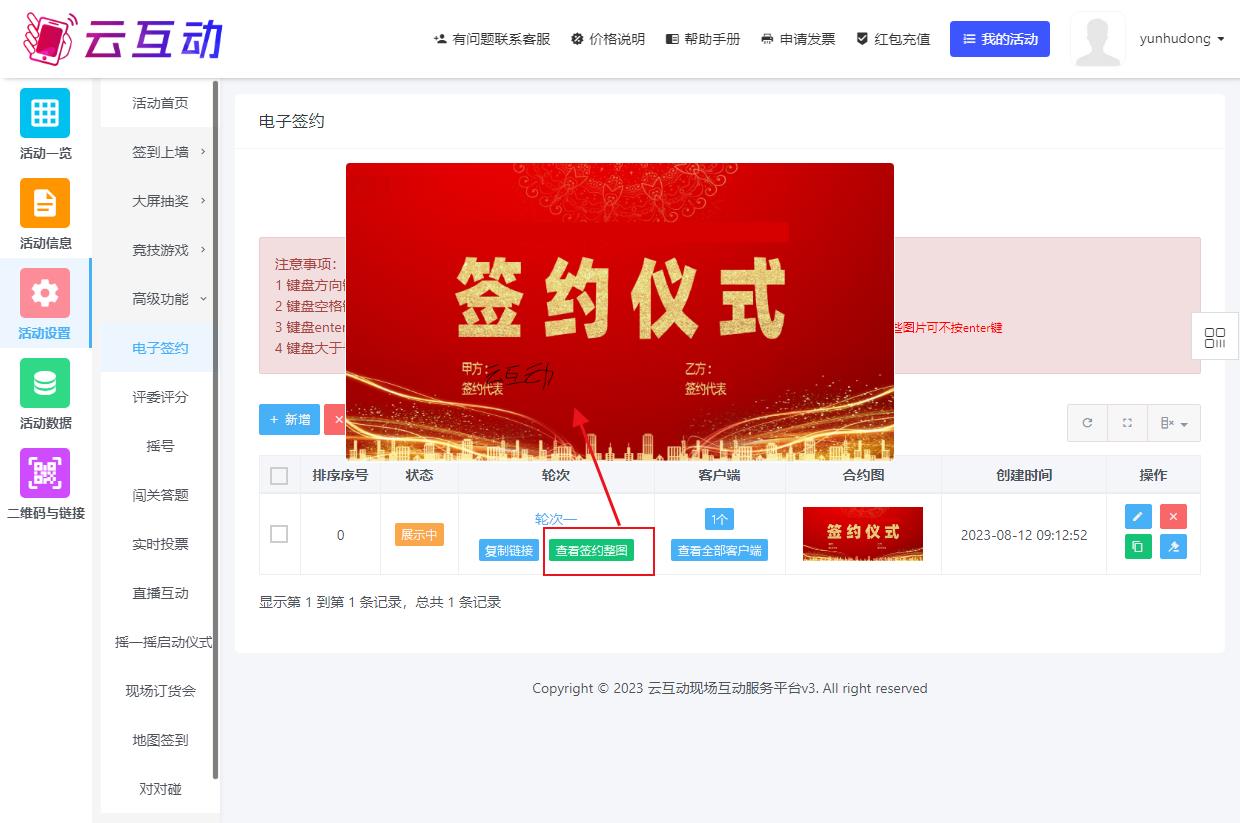1240x823 pixels.
Task: Open 活动数据 in the left sidebar
Action: (45, 394)
